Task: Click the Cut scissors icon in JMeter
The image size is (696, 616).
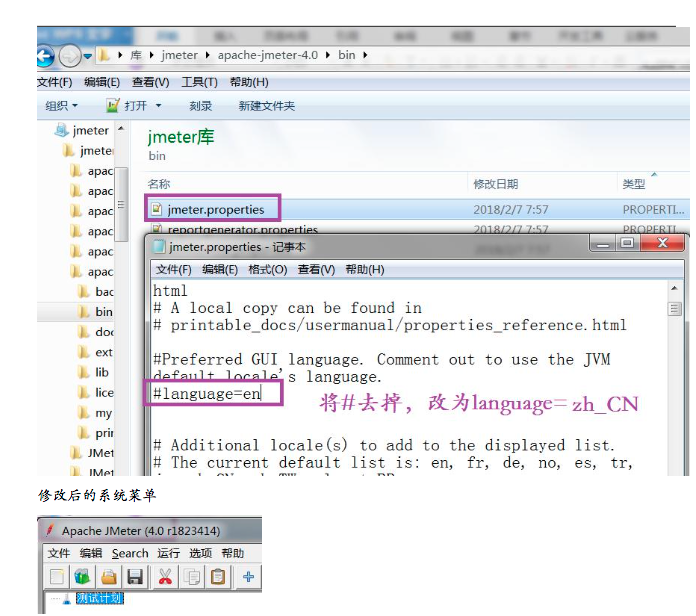Action: pos(165,577)
